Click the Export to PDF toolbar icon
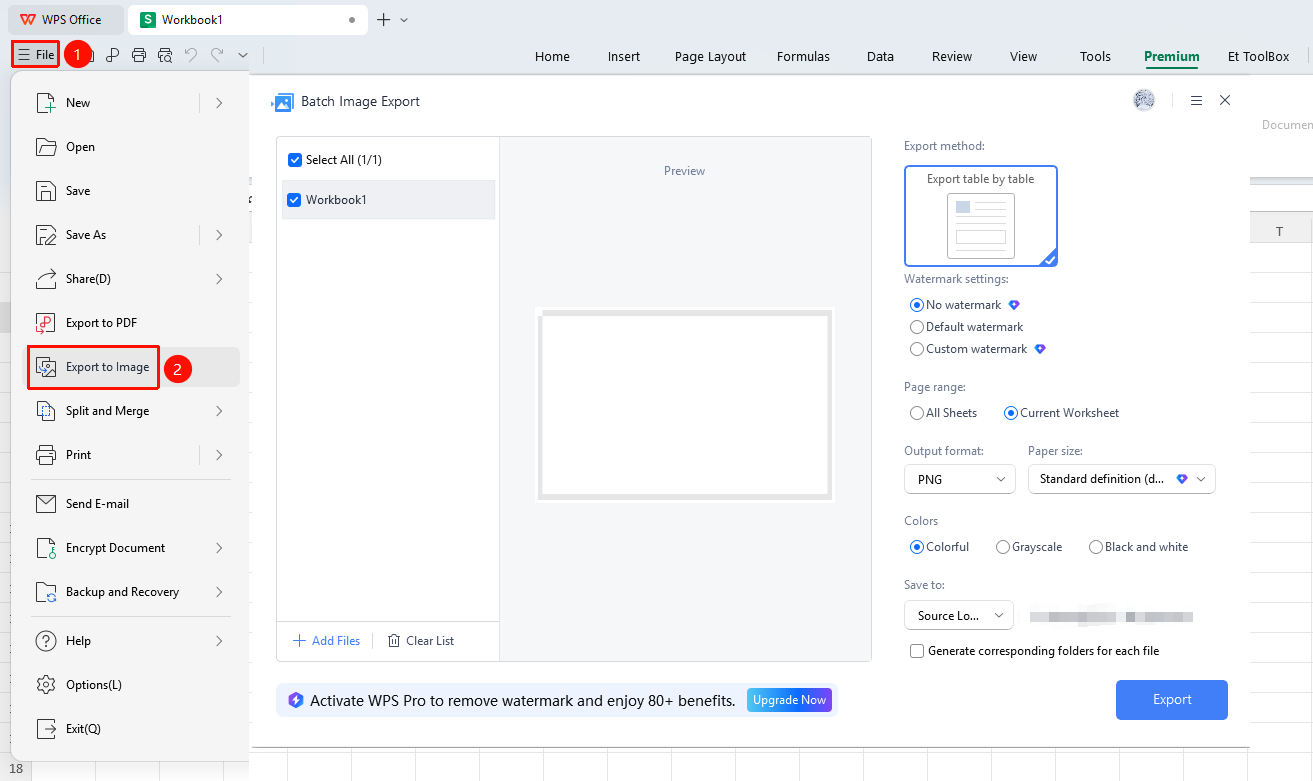The height and width of the screenshot is (781, 1313). coord(113,55)
